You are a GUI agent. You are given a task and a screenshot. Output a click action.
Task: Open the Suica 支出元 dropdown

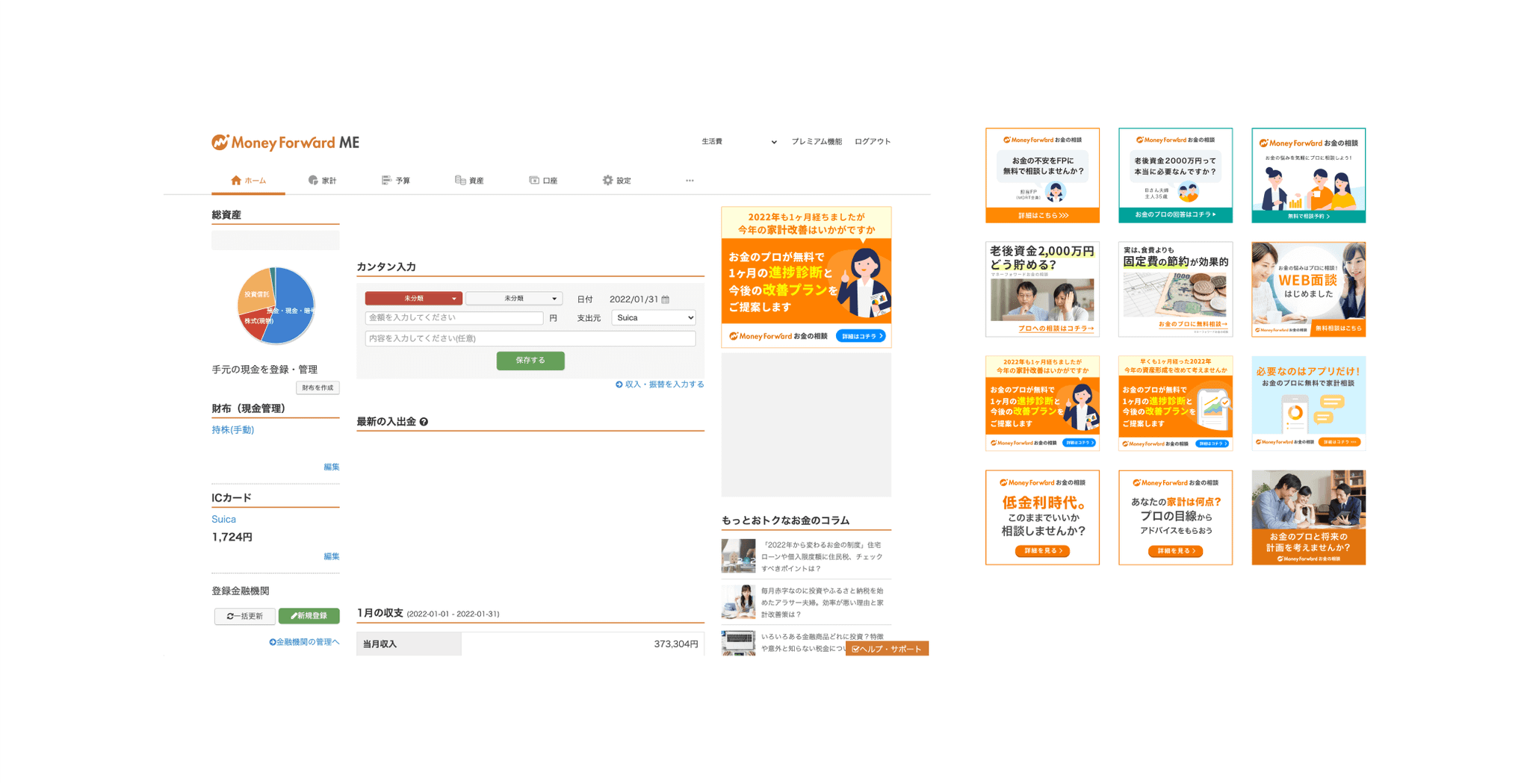click(x=654, y=318)
